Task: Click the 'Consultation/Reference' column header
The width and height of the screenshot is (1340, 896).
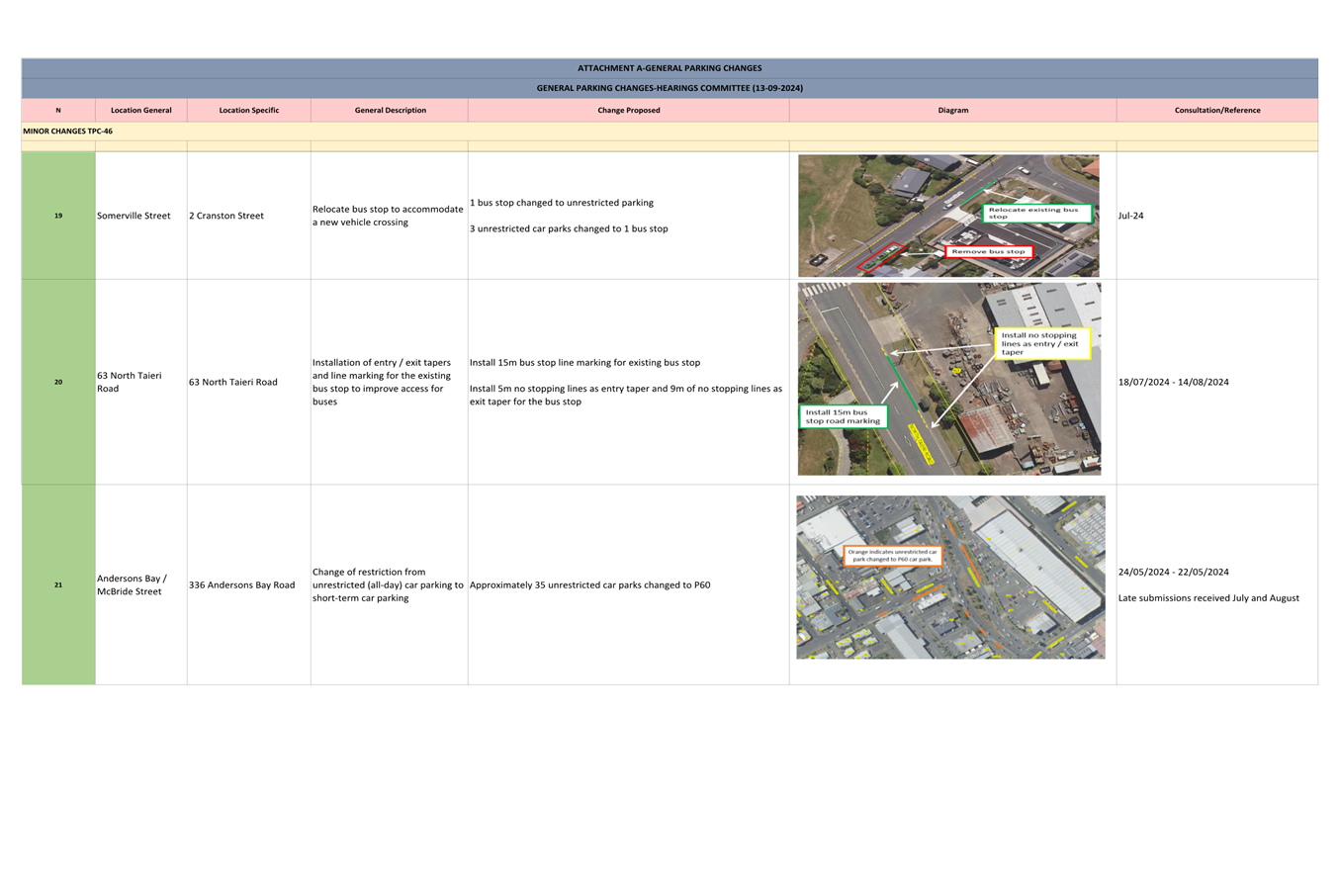Action: [x=1217, y=110]
